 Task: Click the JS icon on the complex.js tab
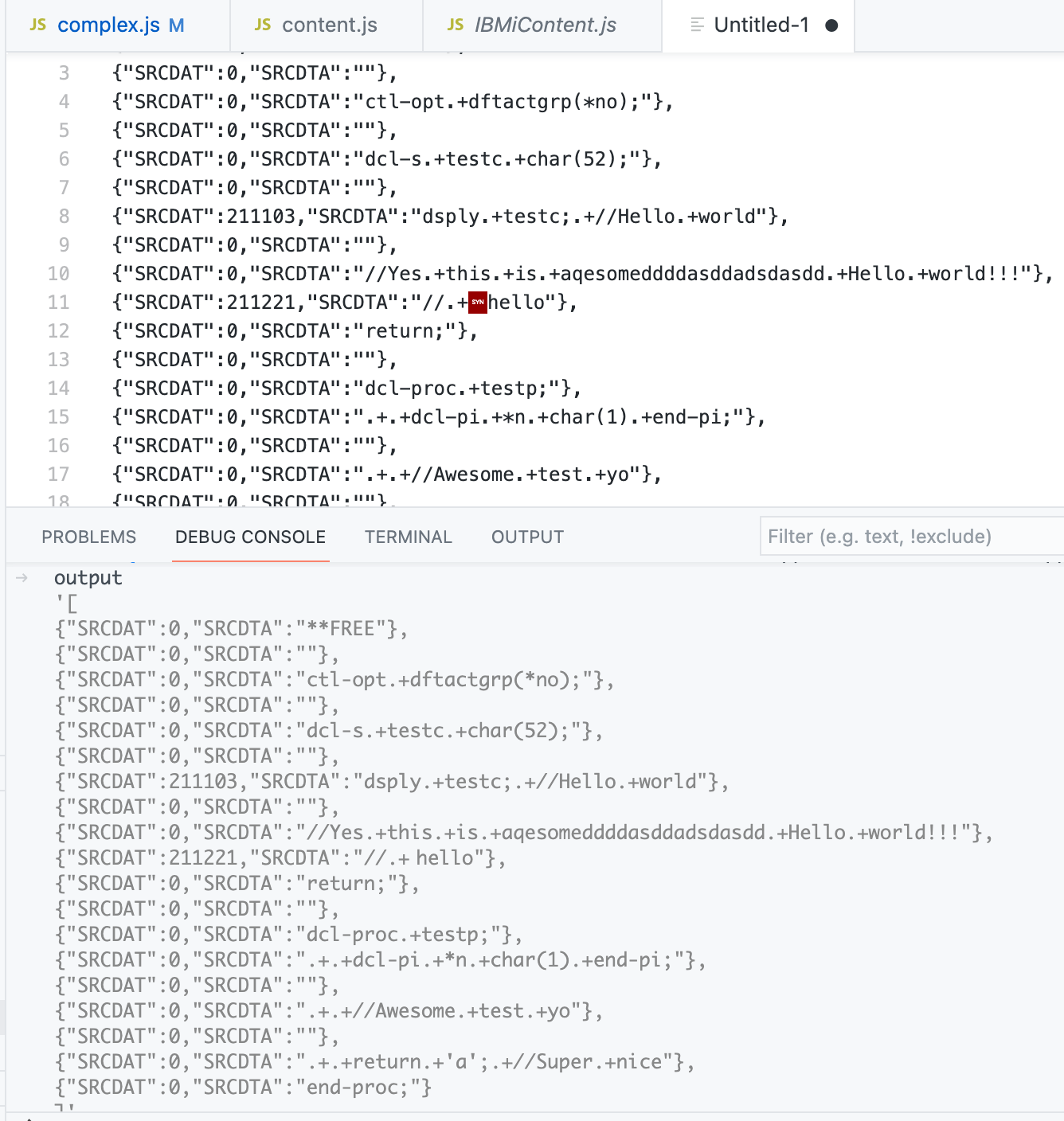(x=37, y=25)
